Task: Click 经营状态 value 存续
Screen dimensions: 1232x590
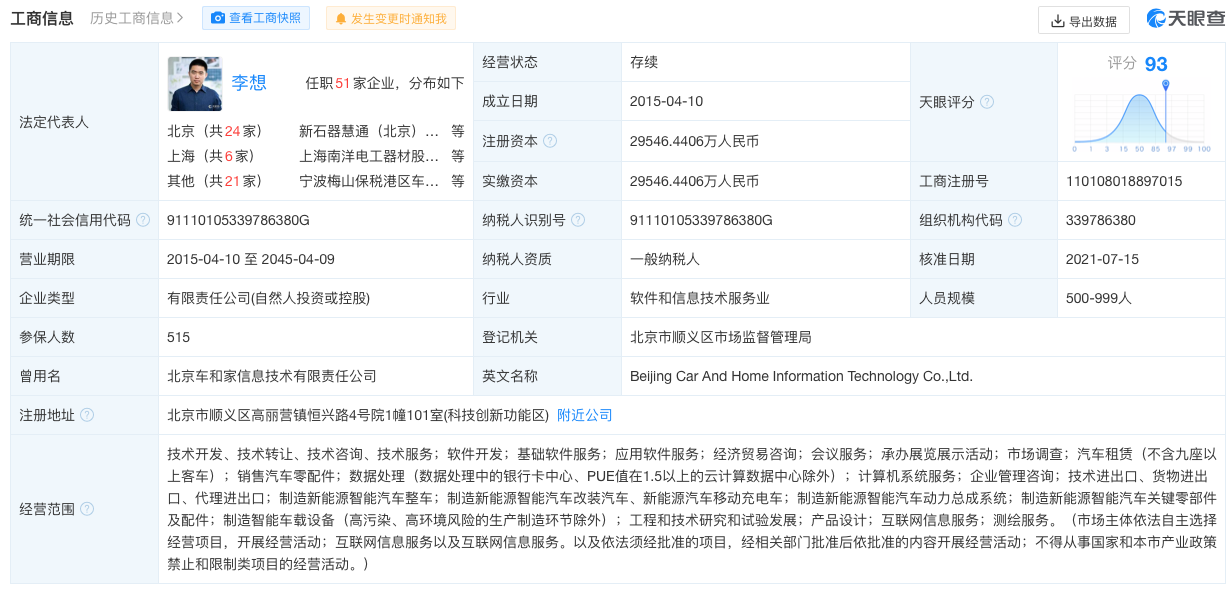Action: [646, 63]
